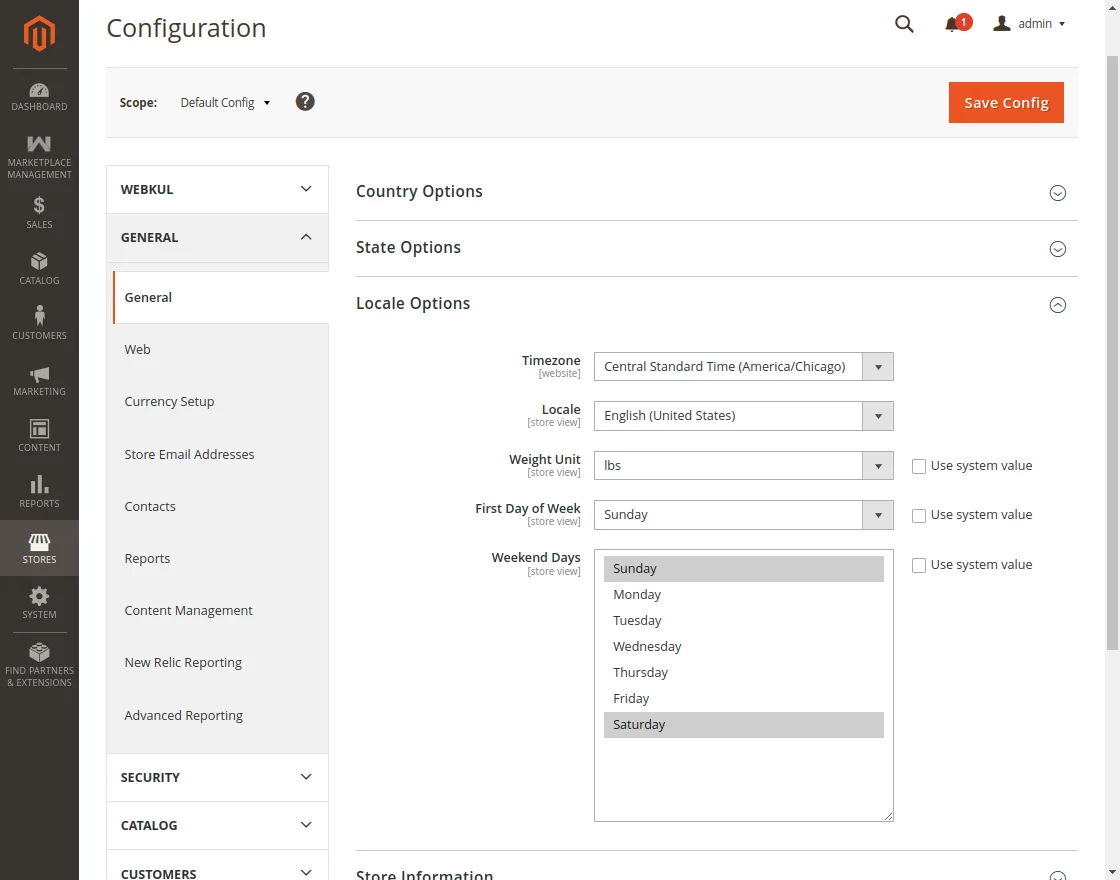Viewport: 1120px width, 880px height.
Task: Open the admin search magnifier
Action: click(x=903, y=23)
